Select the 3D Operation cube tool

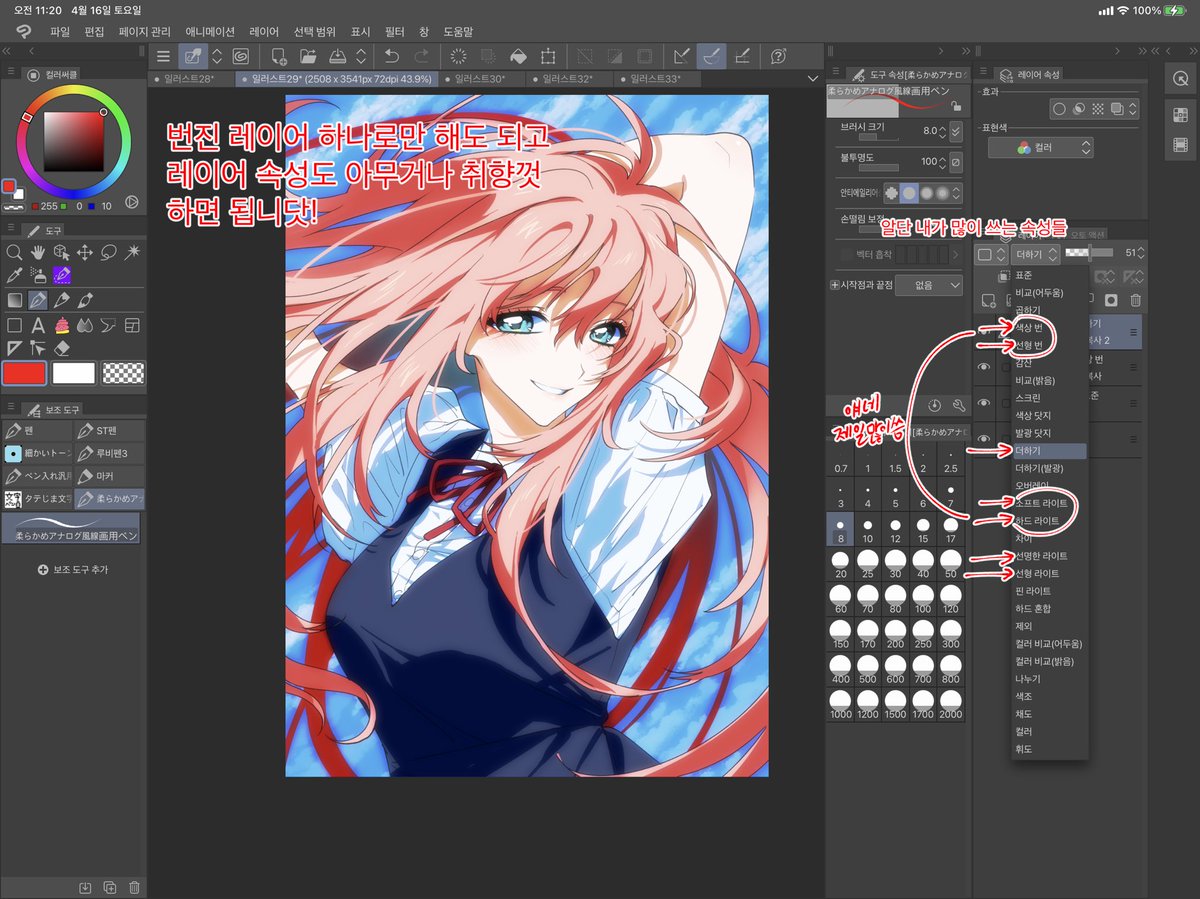point(62,252)
